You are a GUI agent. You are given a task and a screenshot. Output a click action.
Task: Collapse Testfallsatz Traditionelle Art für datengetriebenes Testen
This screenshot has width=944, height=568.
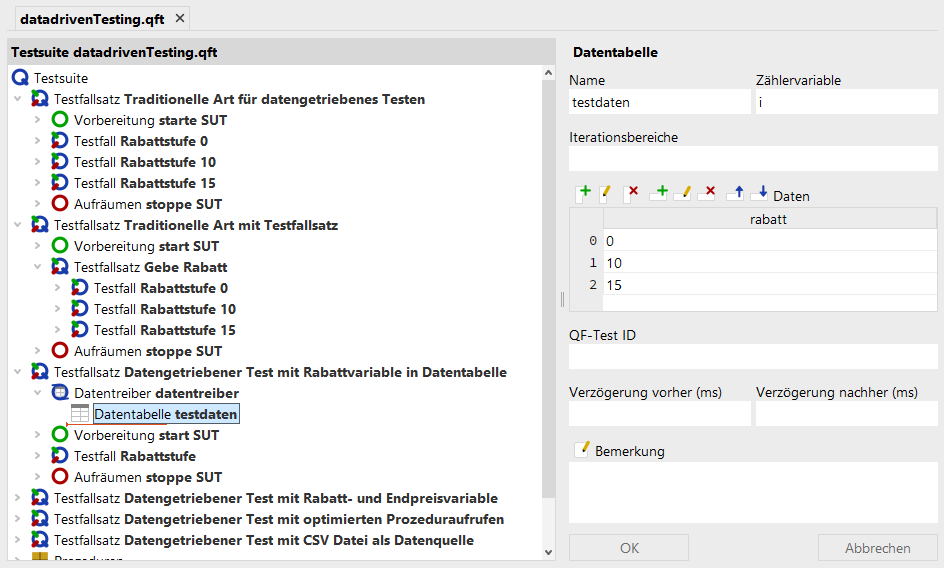[18, 99]
